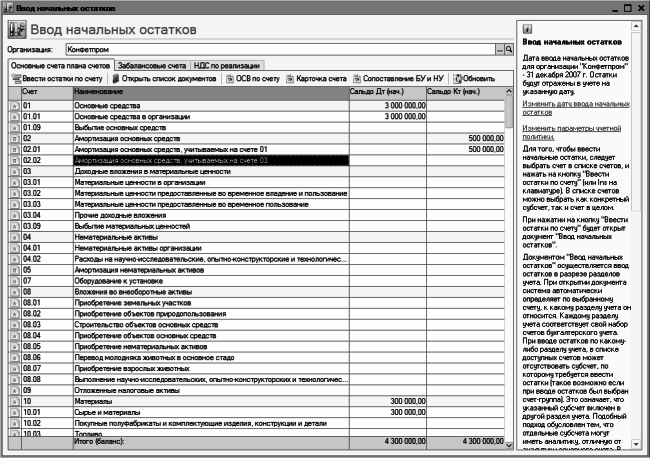This screenshot has width=650, height=458.
Task: Click the 'Сальдо Дт (нач.)' column header
Action: point(387,92)
